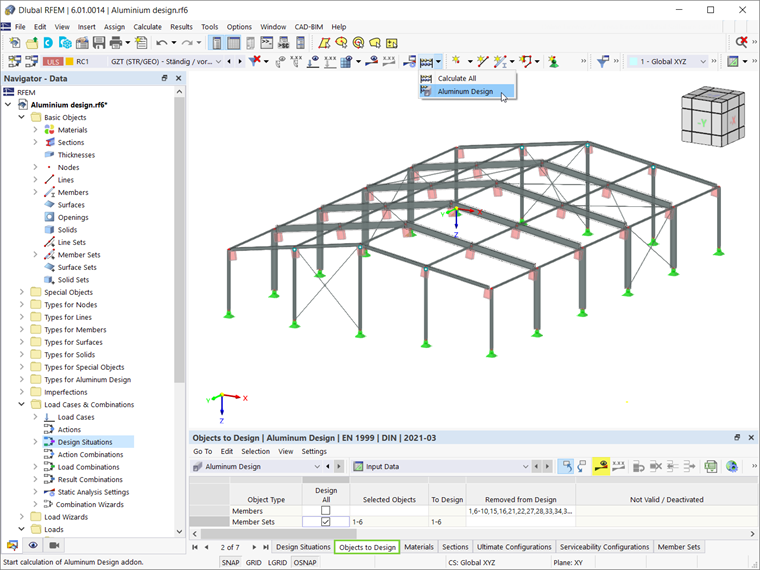Select Calculate All in the dropdown menu

[x=467, y=78]
